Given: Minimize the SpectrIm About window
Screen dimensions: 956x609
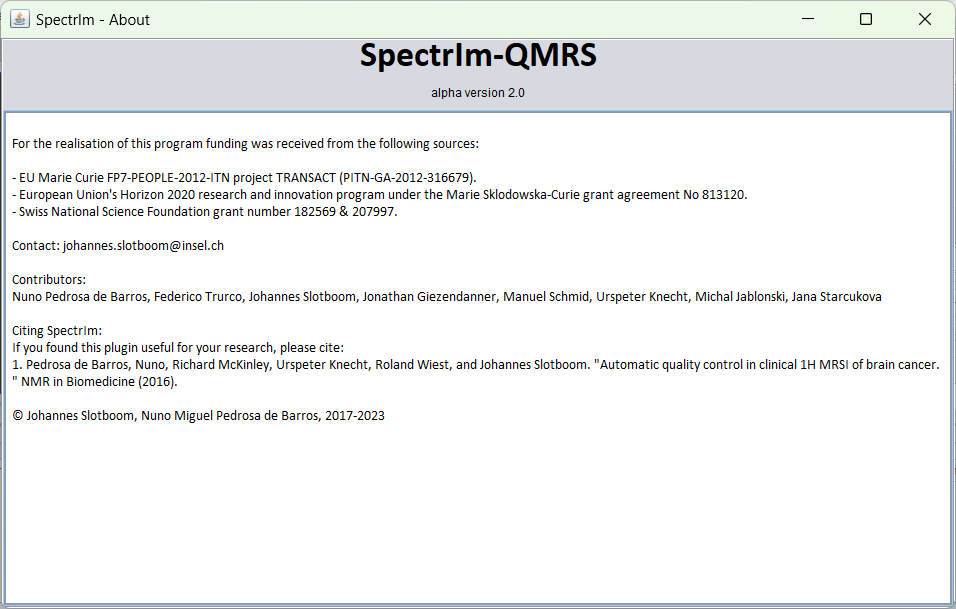Looking at the screenshot, I should click(x=808, y=19).
